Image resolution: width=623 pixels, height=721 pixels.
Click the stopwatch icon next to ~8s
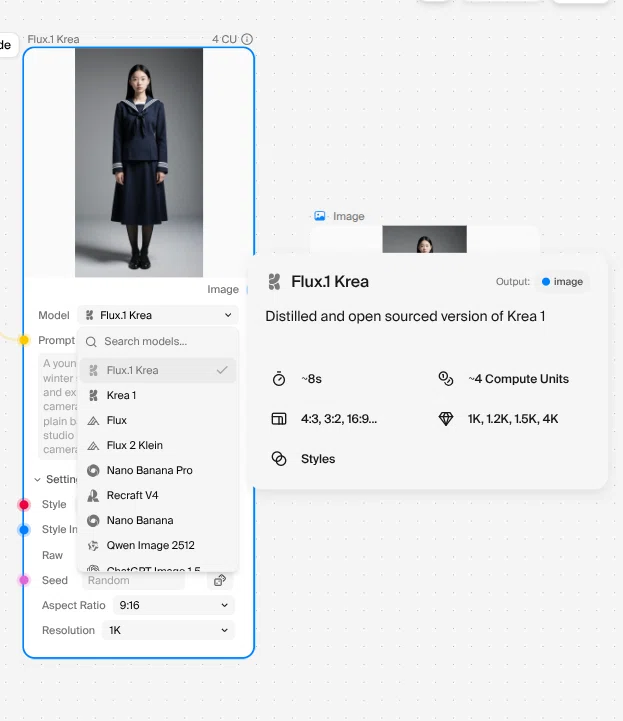click(x=279, y=378)
